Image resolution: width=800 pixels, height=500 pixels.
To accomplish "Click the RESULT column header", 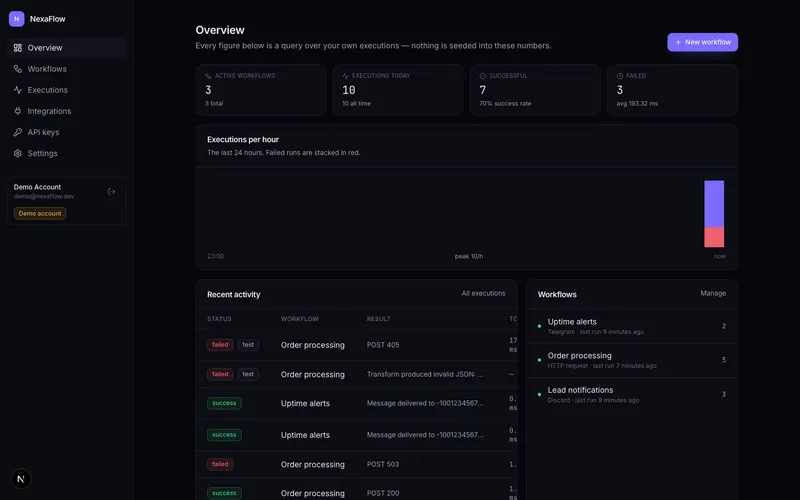I will coord(379,319).
